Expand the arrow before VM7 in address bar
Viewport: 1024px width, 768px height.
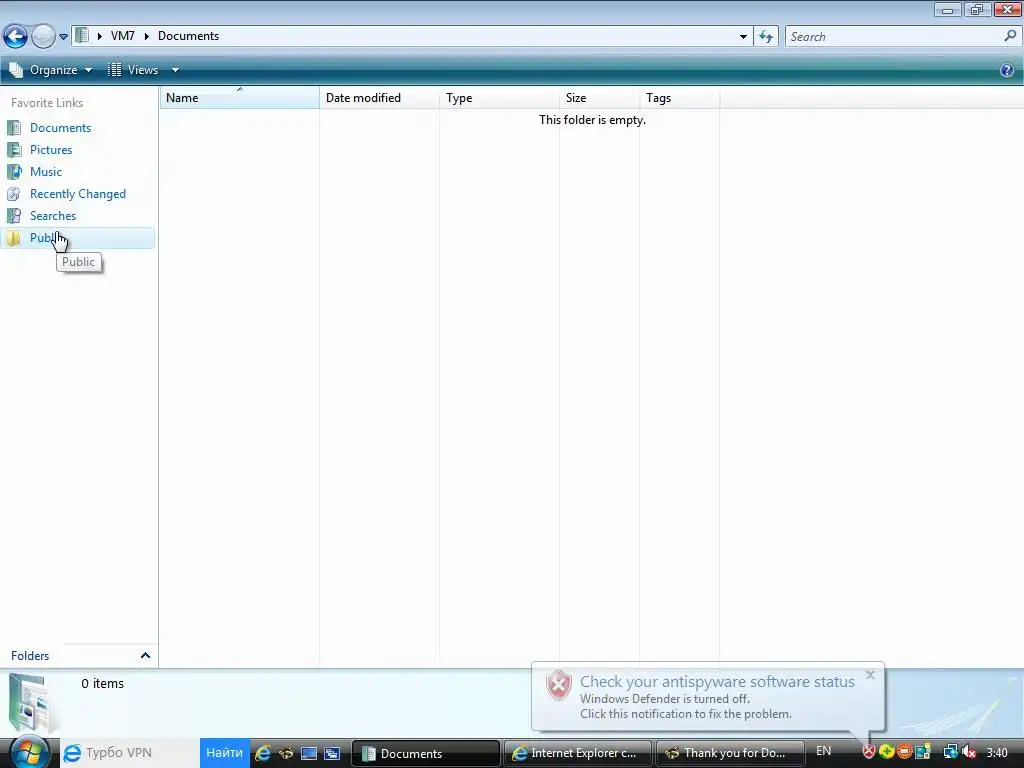tap(100, 36)
